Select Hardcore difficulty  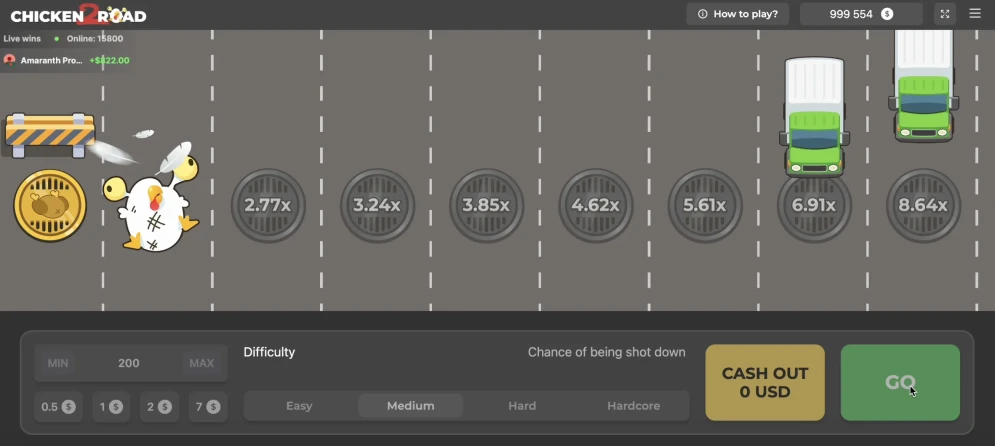point(633,406)
